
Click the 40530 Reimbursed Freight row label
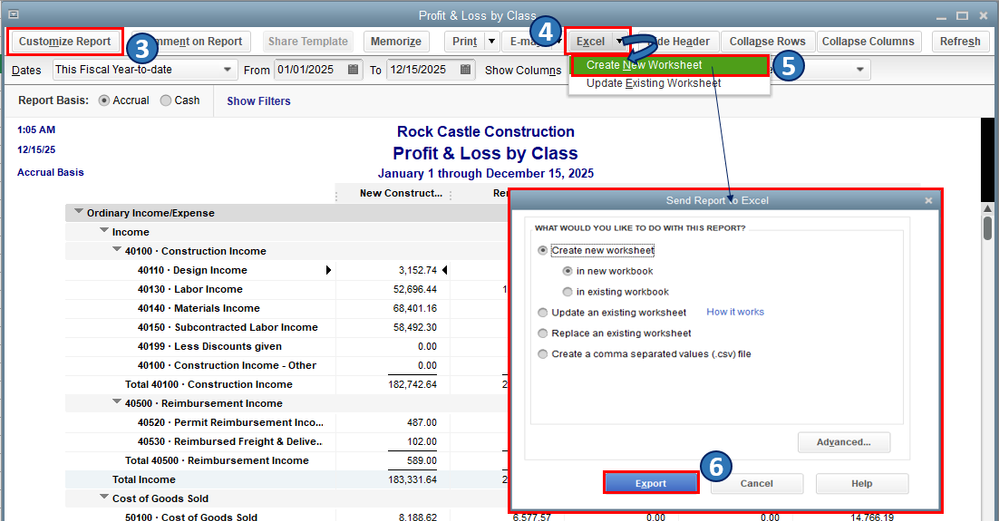pyautogui.click(x=230, y=441)
